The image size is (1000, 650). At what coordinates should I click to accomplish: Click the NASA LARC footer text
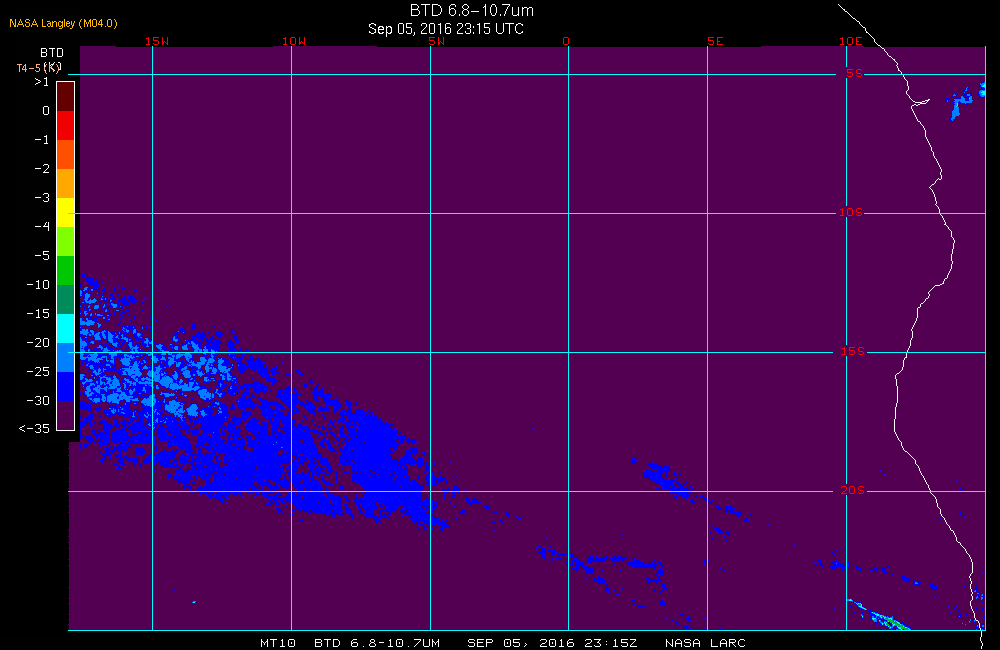pyautogui.click(x=705, y=643)
